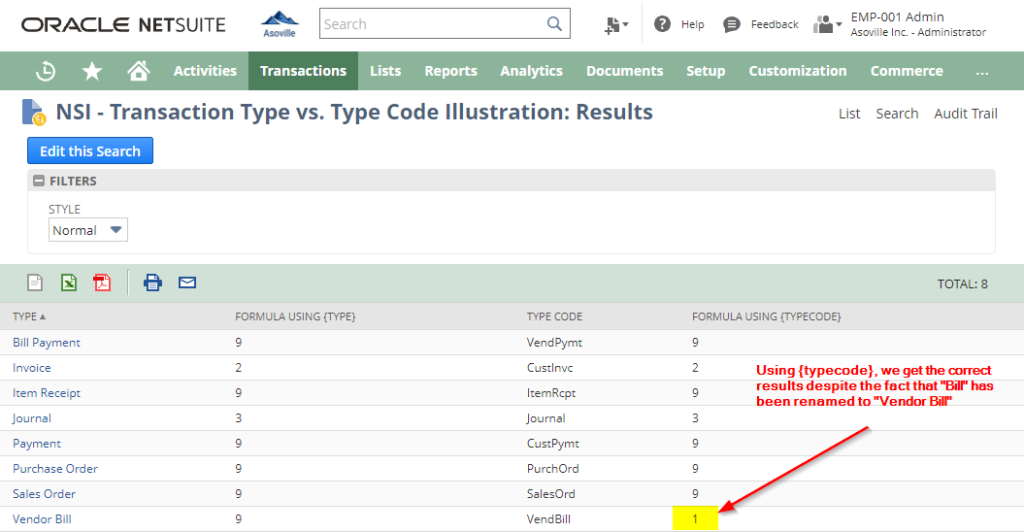
Task: Export results to Excel icon
Action: point(69,283)
